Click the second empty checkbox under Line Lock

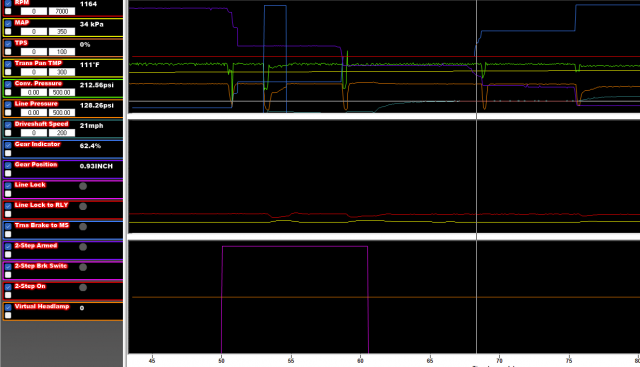(x=8, y=194)
